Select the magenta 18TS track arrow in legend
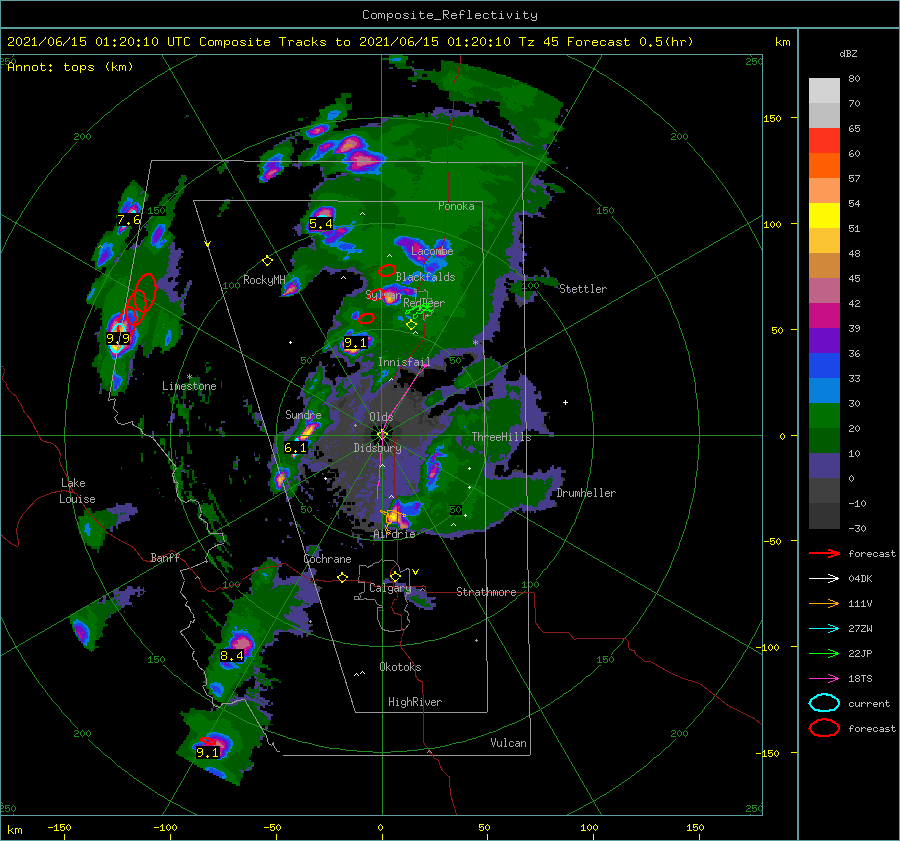The image size is (900, 841). 824,679
